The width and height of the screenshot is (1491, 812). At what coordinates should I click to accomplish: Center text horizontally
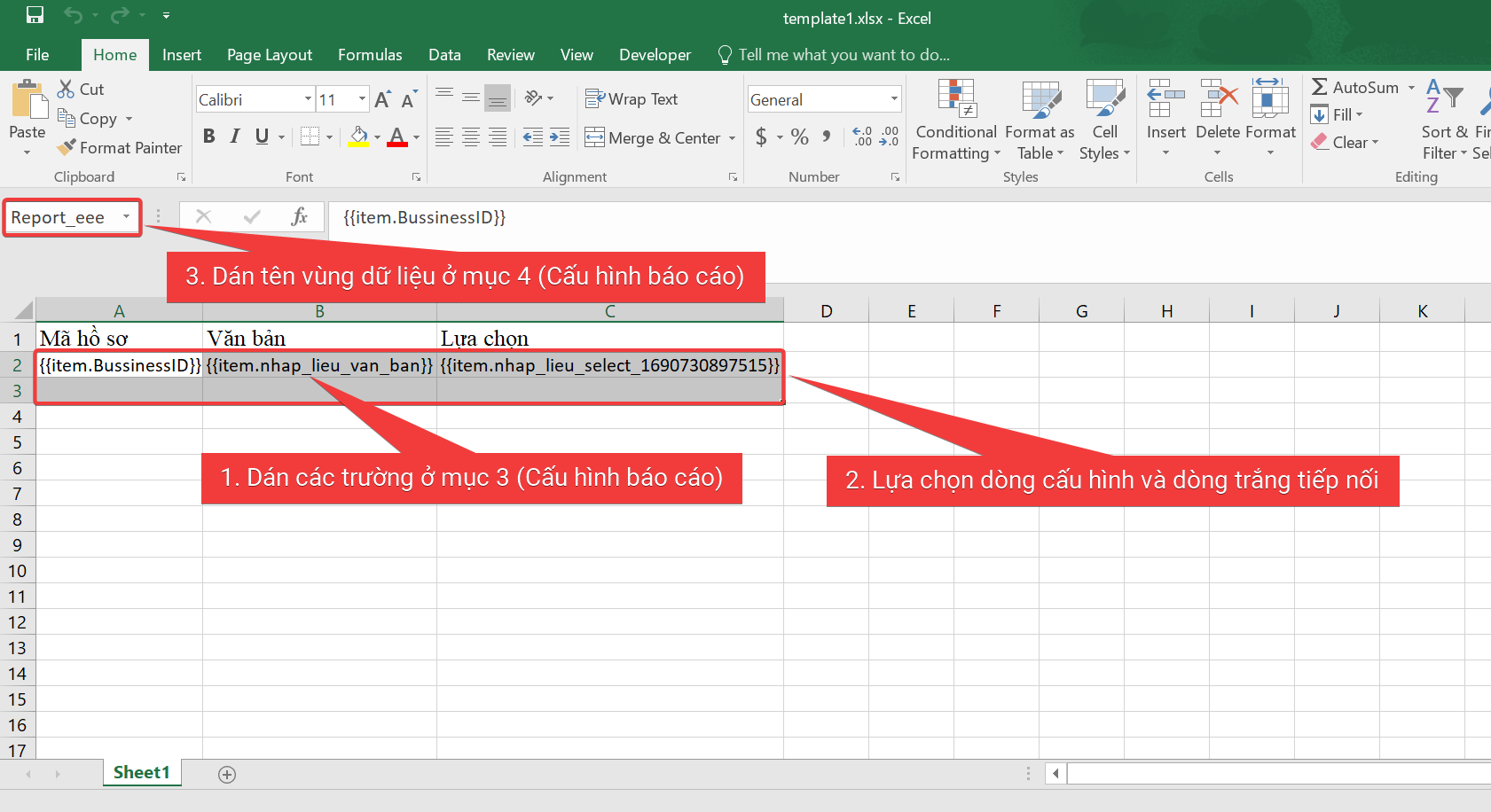(x=471, y=137)
